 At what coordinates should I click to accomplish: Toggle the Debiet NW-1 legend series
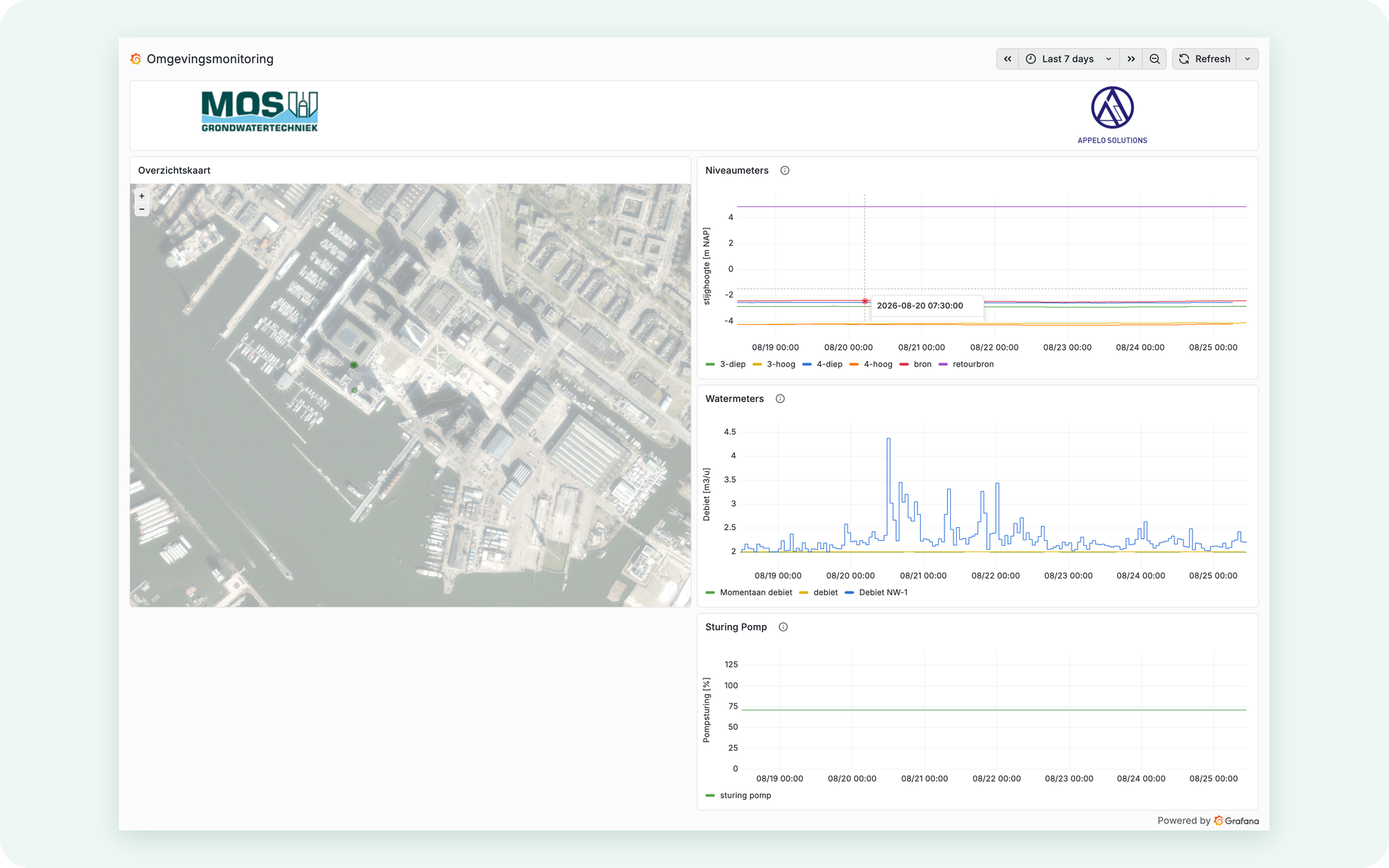coord(876,593)
